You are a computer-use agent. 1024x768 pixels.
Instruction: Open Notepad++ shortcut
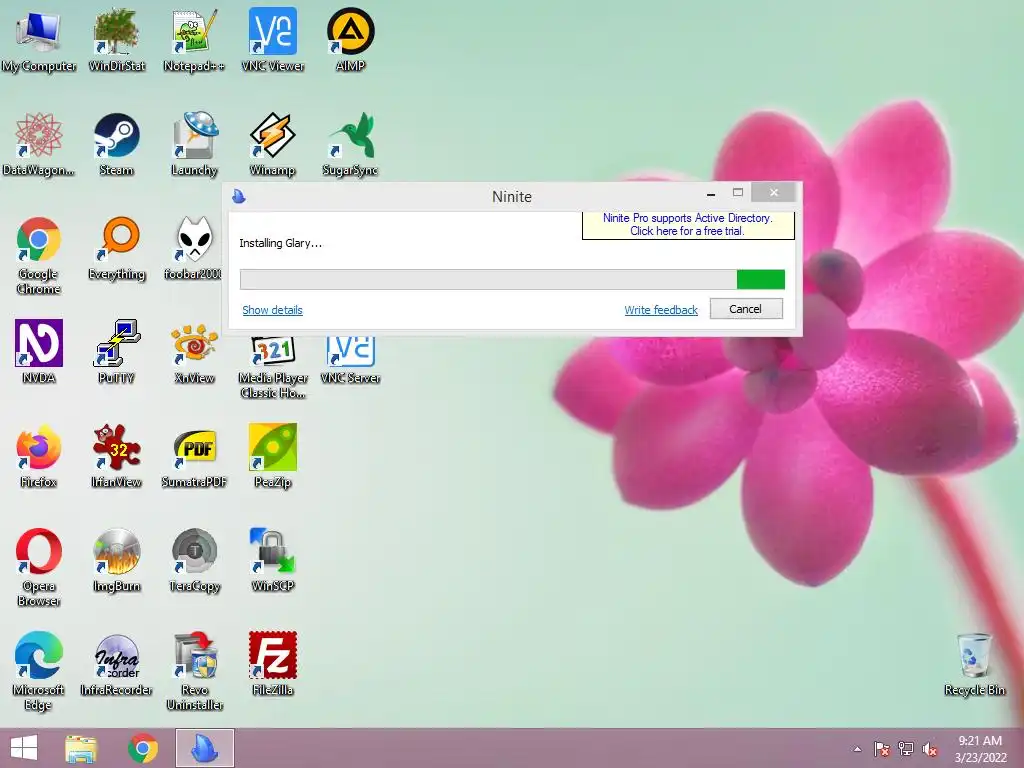[194, 40]
